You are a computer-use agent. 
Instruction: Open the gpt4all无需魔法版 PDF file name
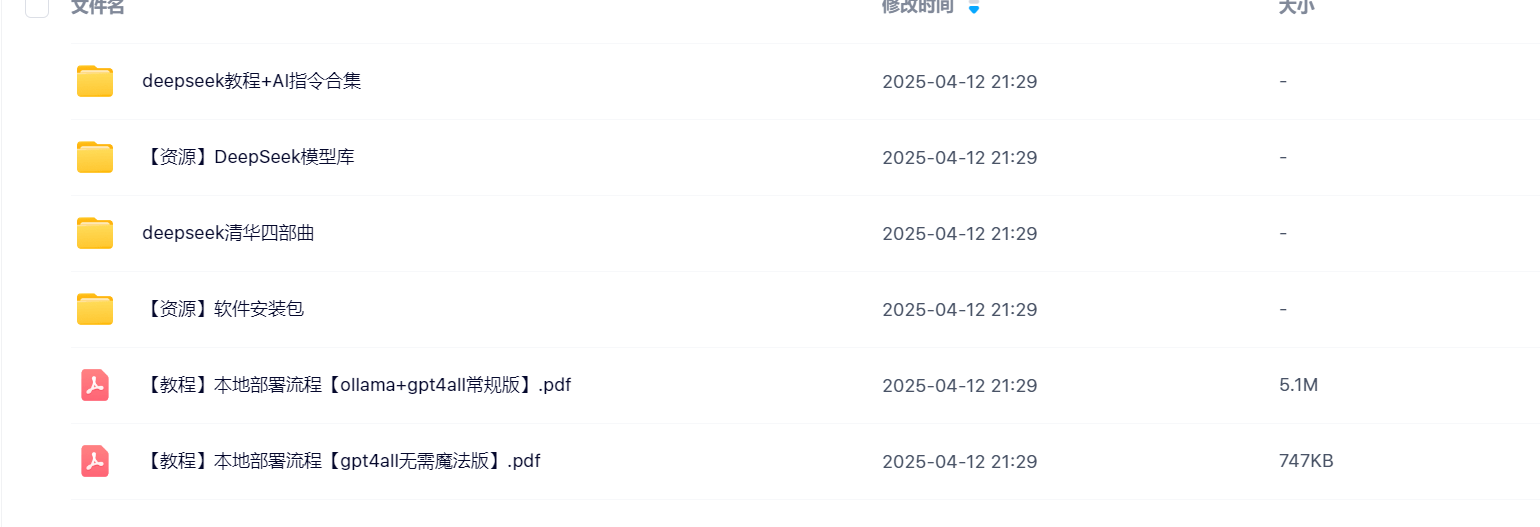point(342,461)
